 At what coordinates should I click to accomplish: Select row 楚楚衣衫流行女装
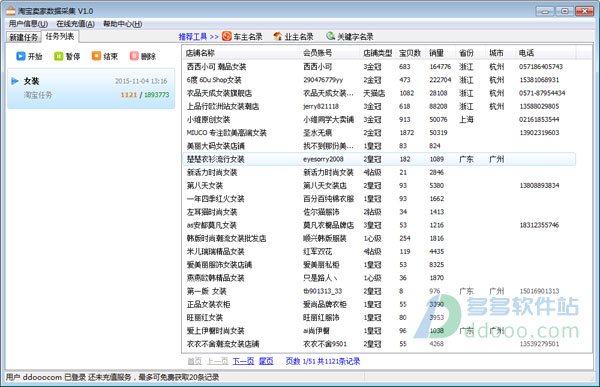point(379,159)
